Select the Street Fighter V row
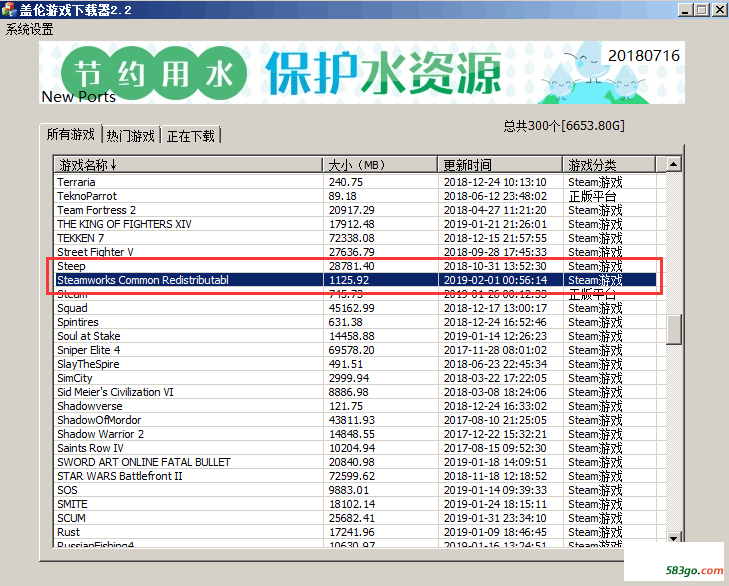 pos(355,252)
